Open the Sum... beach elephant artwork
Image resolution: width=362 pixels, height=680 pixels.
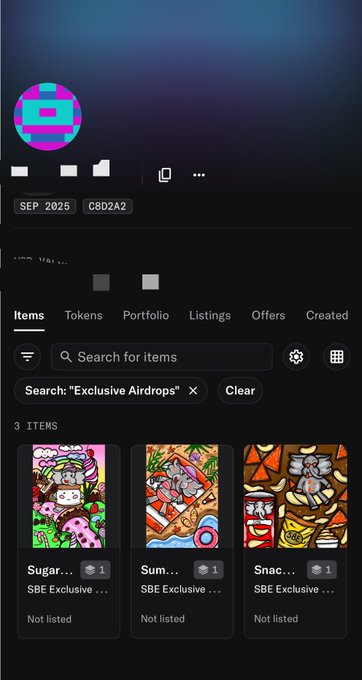(x=182, y=496)
